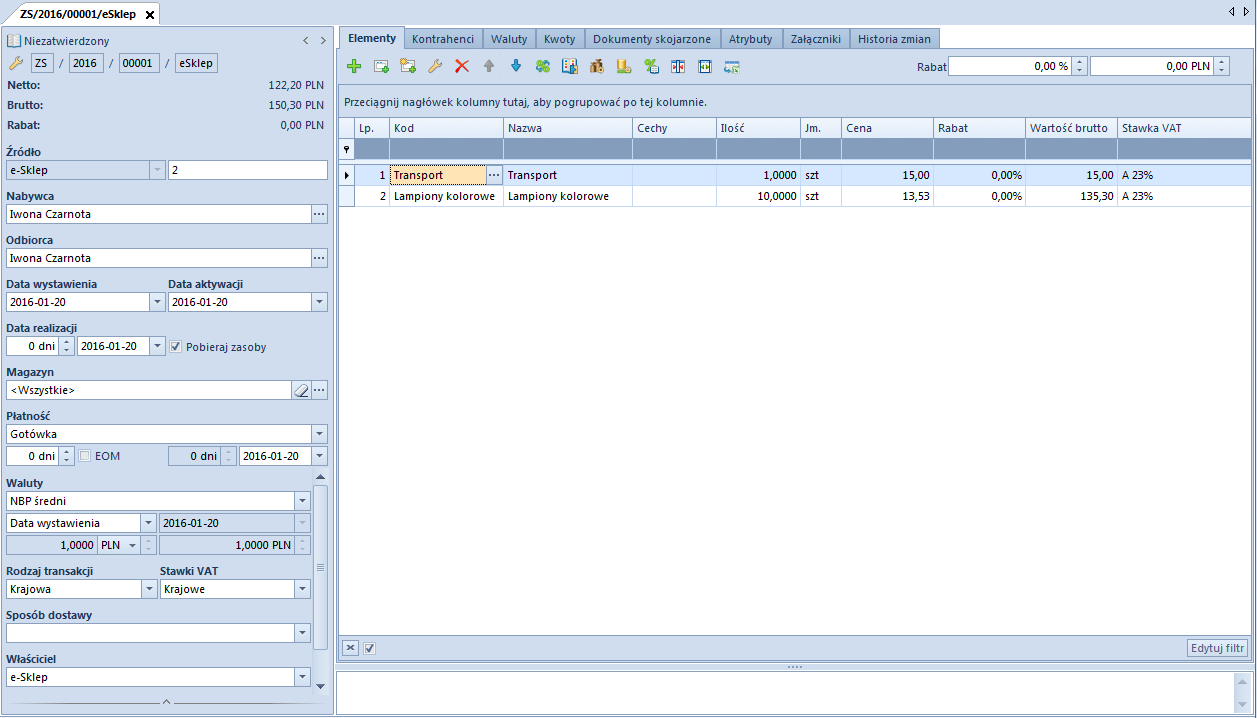
Task: Switch to Dokumenty skojarzone tab
Action: click(x=652, y=39)
